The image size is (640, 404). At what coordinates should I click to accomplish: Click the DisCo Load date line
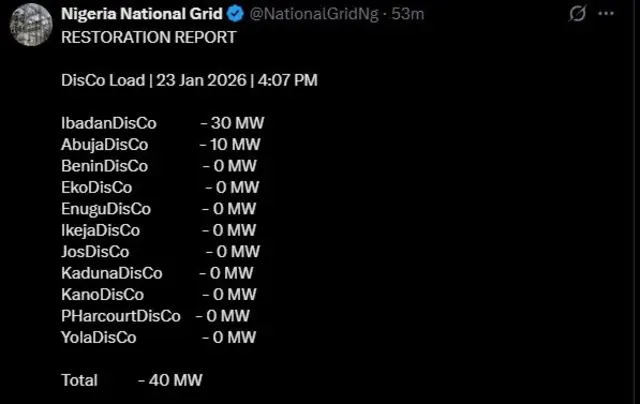189,80
